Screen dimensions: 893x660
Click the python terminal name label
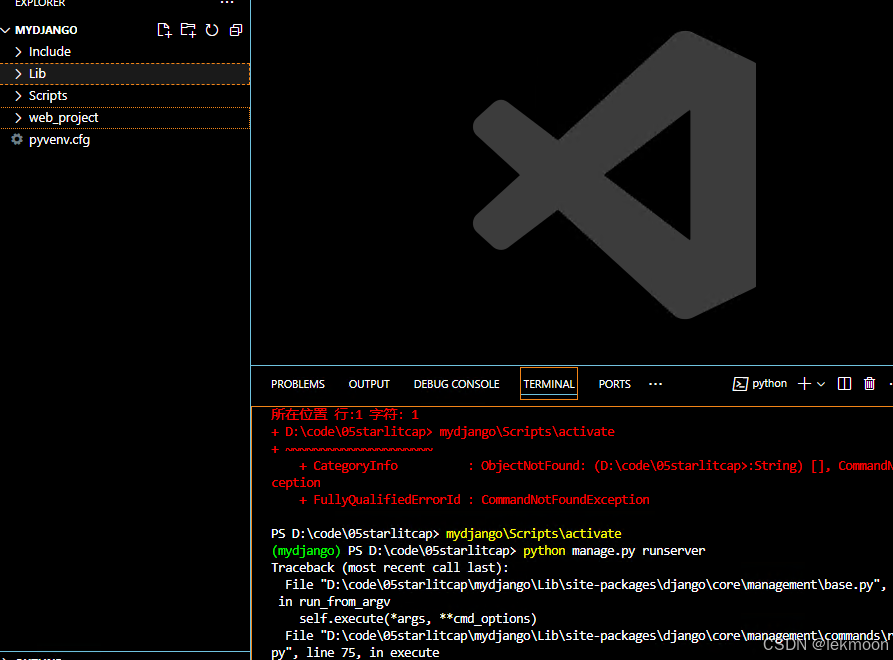(769, 384)
